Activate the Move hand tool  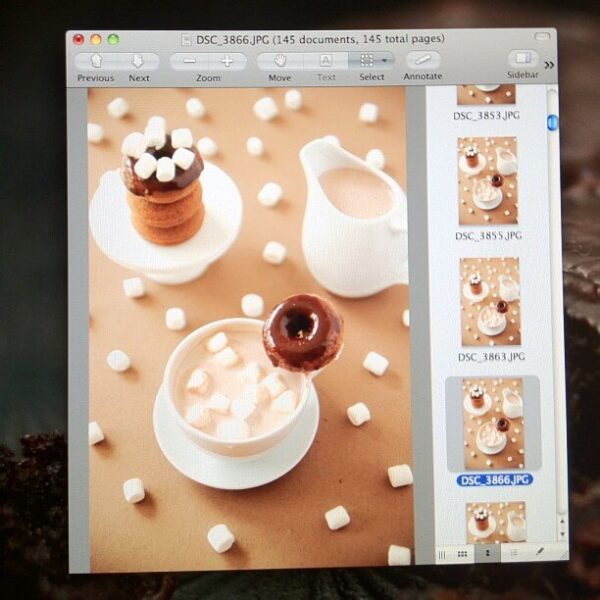coord(280,61)
